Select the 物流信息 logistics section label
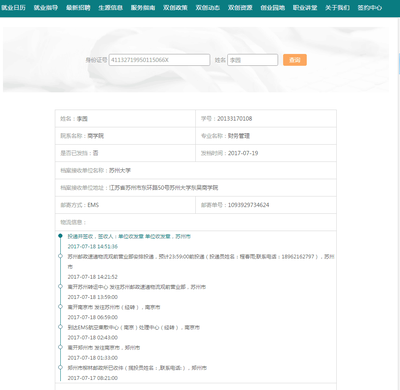 [x=73, y=222]
